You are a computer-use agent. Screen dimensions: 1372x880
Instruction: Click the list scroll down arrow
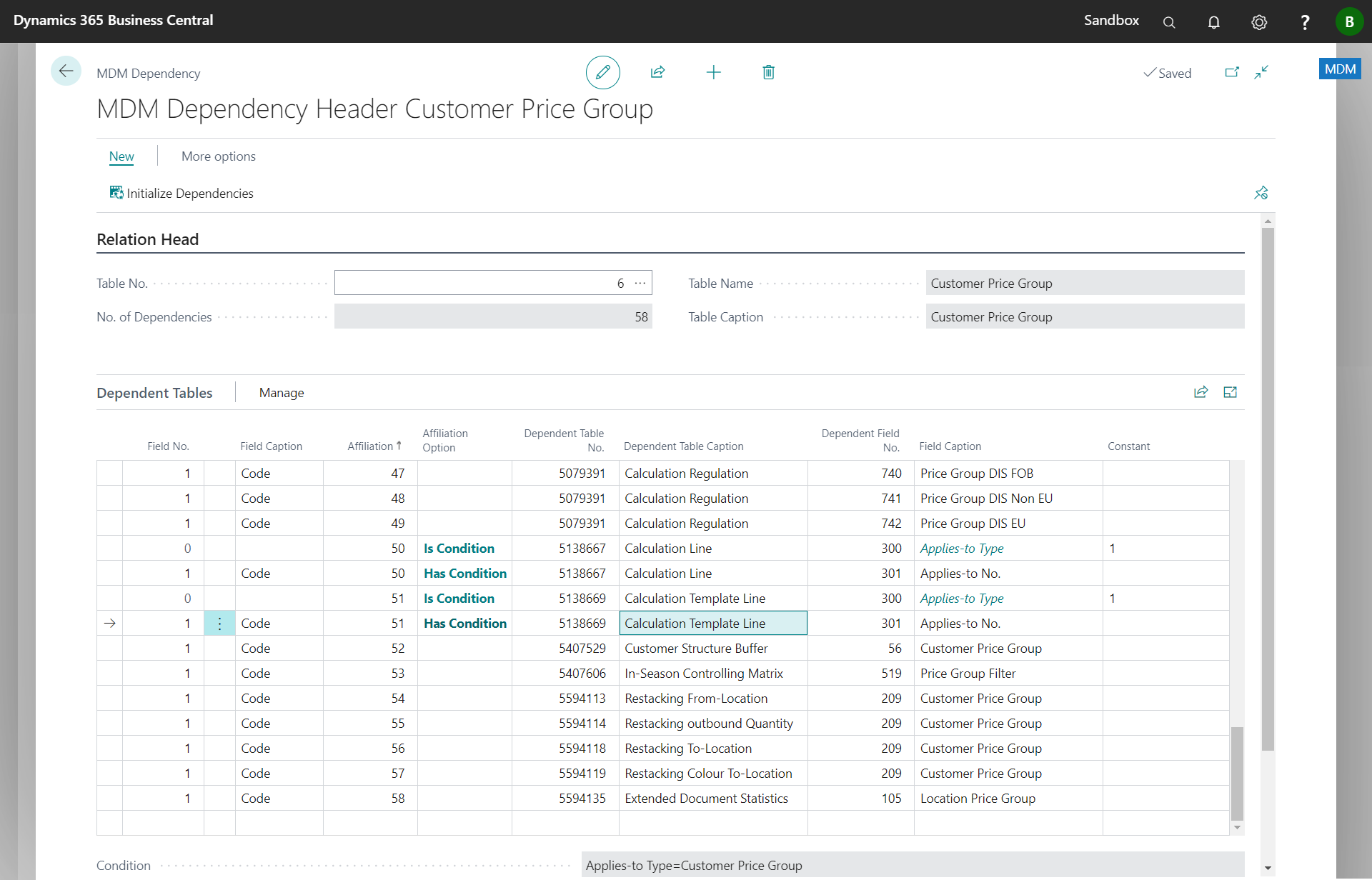pos(1237,827)
